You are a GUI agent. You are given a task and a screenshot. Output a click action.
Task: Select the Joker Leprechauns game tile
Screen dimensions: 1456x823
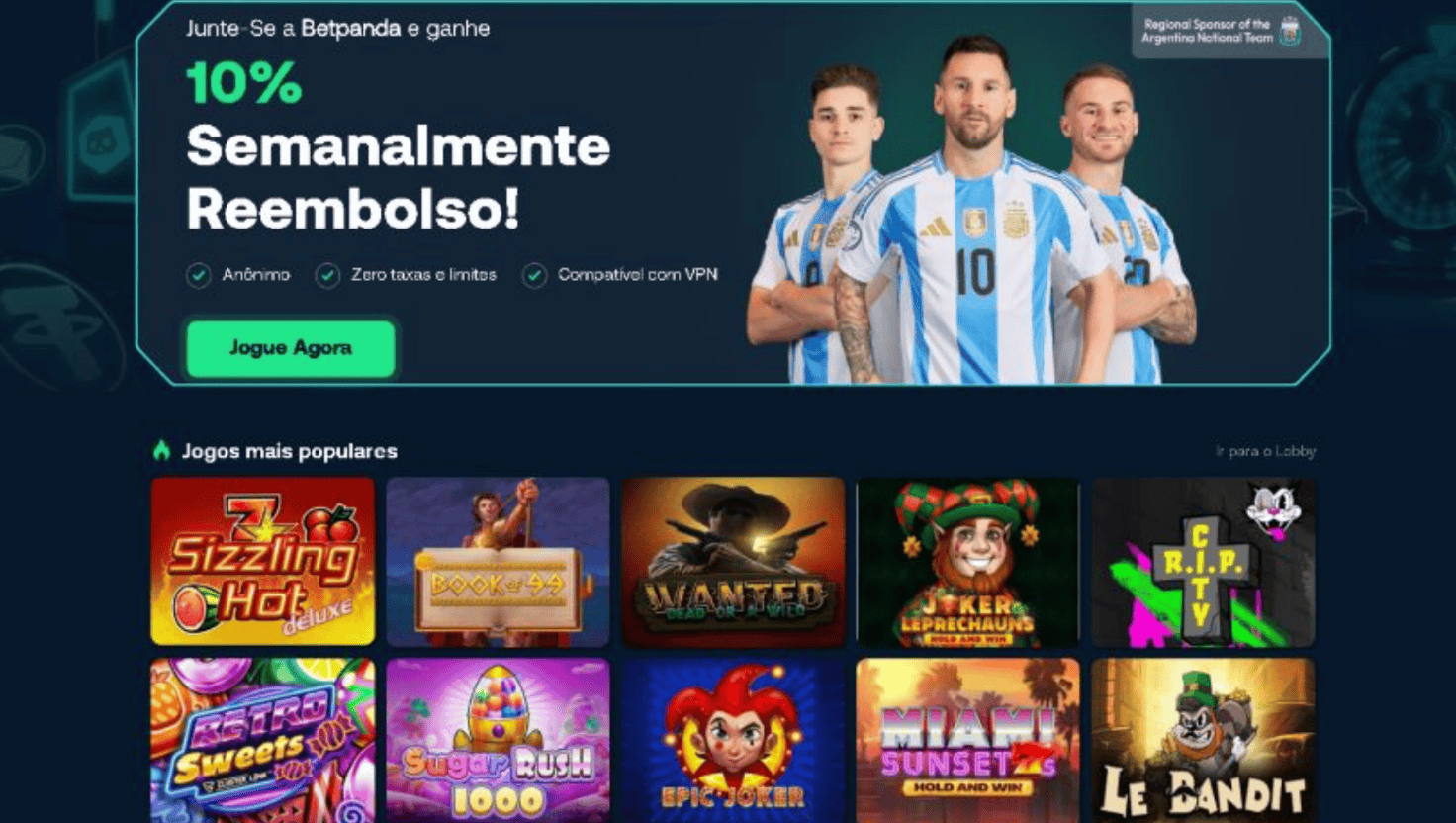(967, 561)
